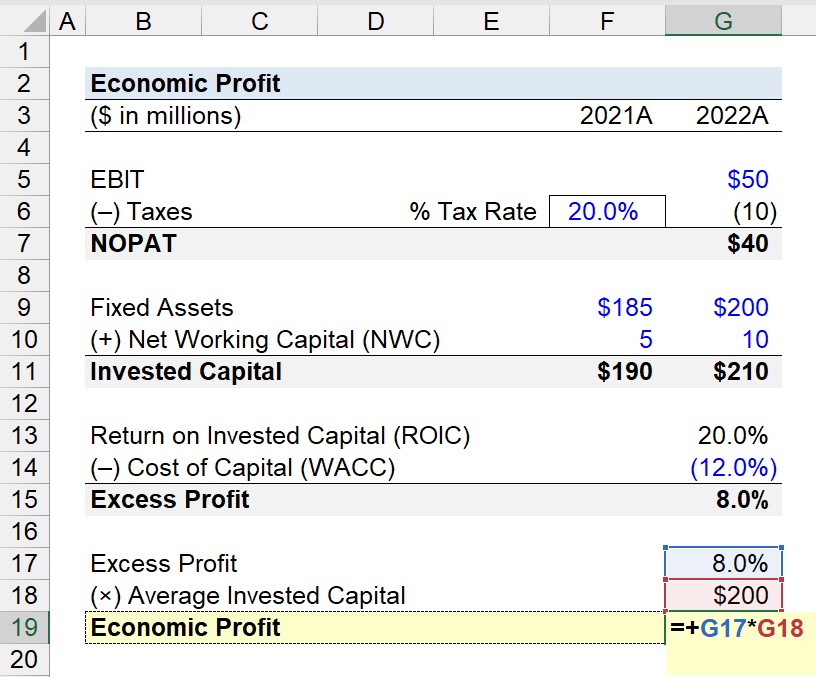Select column A header
The image size is (816, 677).
(x=67, y=21)
